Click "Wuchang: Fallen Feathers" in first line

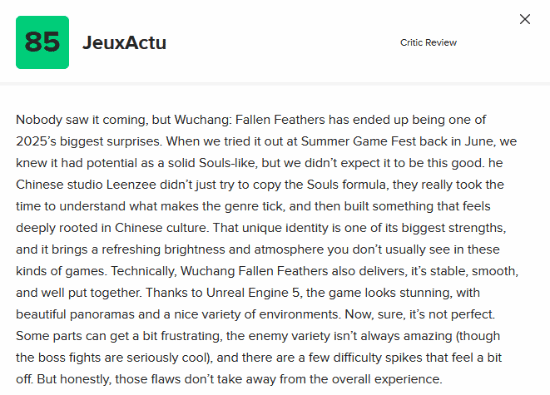click(x=249, y=120)
